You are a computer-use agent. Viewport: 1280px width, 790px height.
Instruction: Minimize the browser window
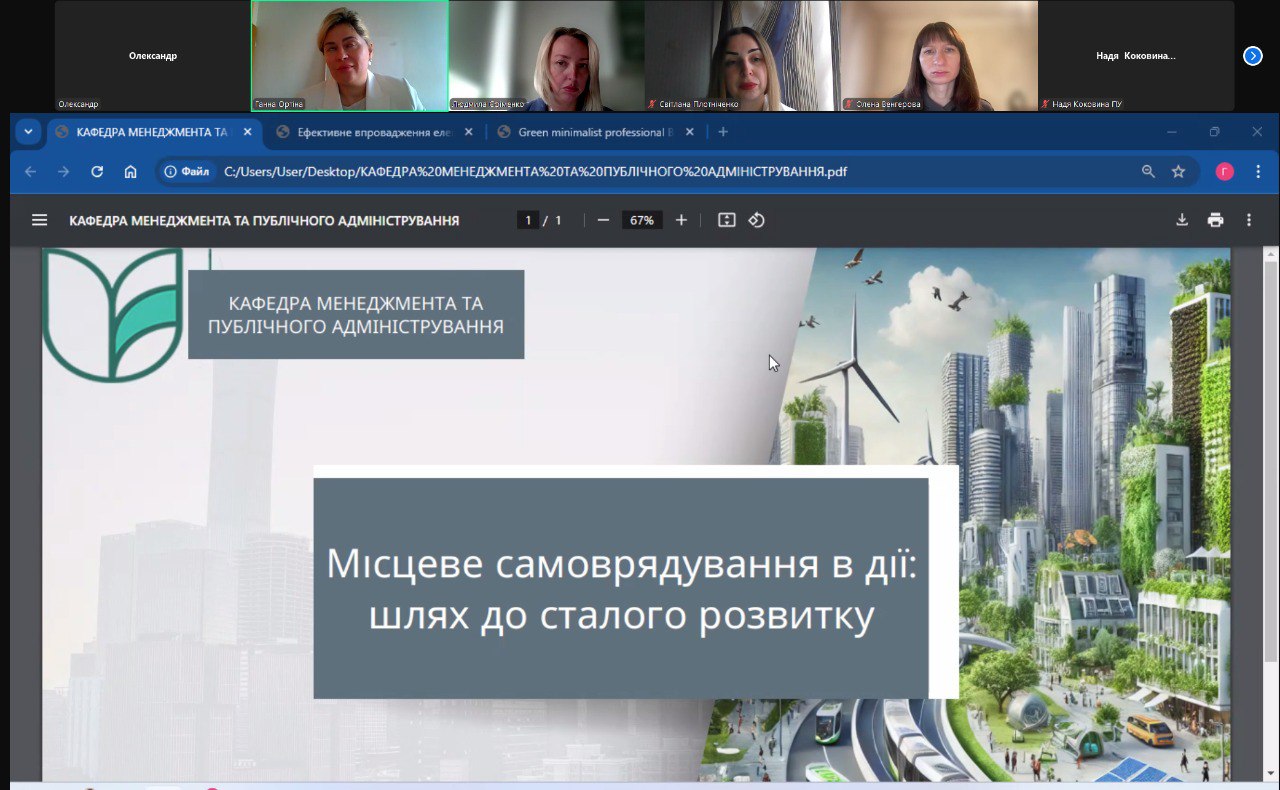point(1171,132)
